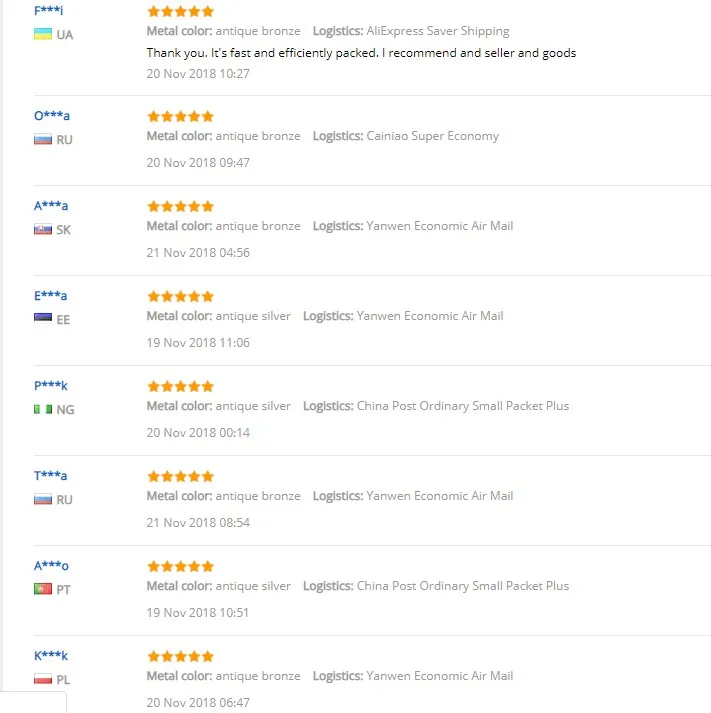Click the Russia flag under O***a
Viewport: 711px width, 713px height.
(x=43, y=139)
